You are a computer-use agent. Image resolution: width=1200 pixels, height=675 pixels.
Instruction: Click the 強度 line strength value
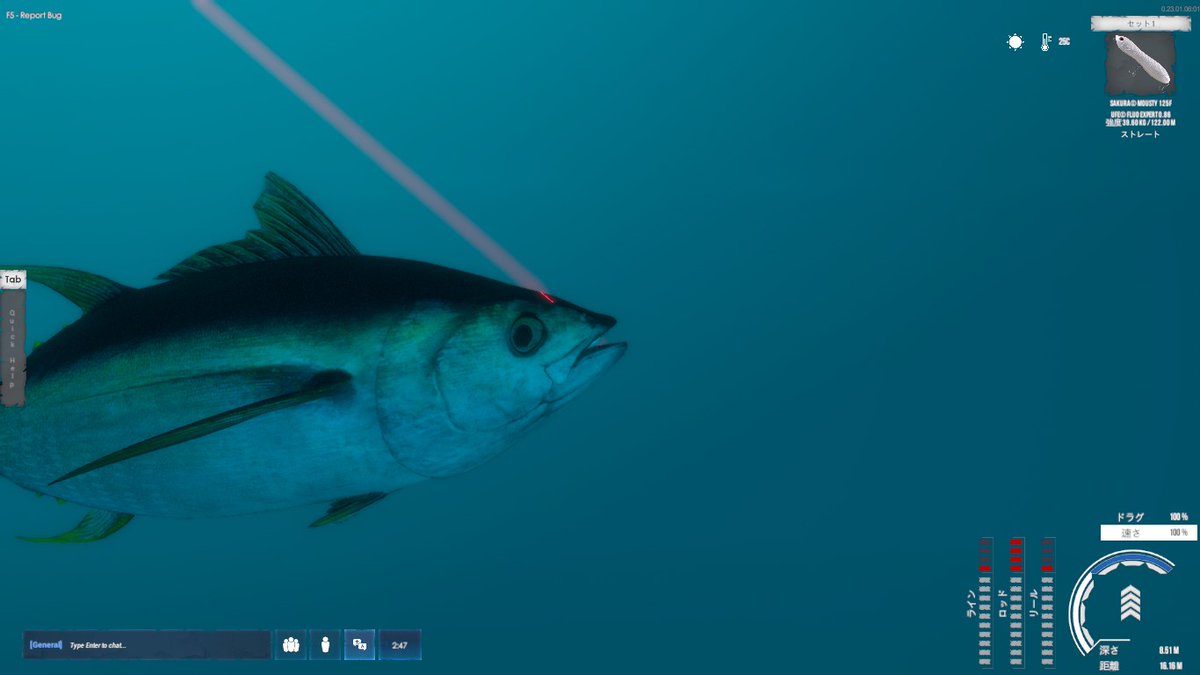pos(1139,124)
